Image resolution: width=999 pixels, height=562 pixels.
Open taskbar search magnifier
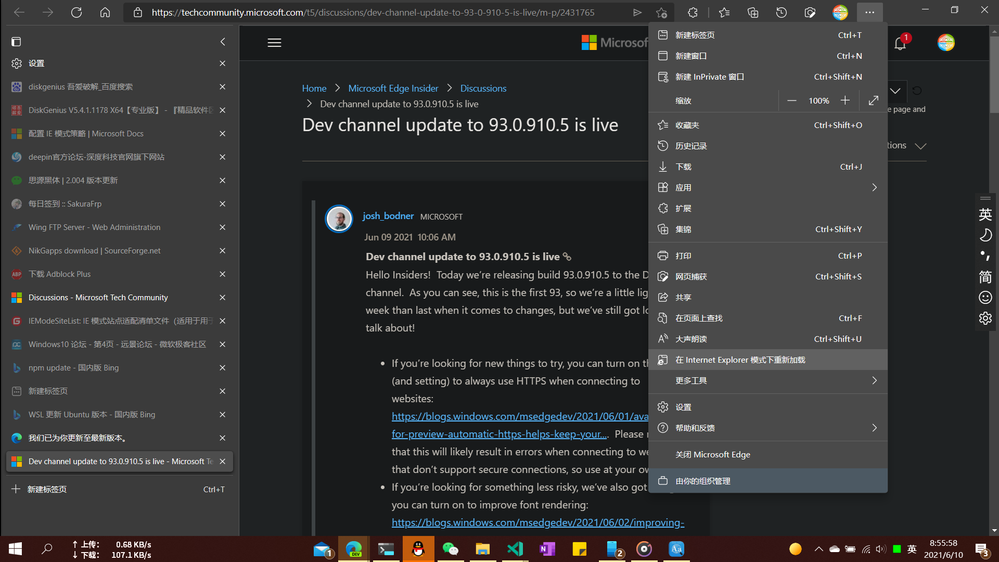pyautogui.click(x=47, y=549)
